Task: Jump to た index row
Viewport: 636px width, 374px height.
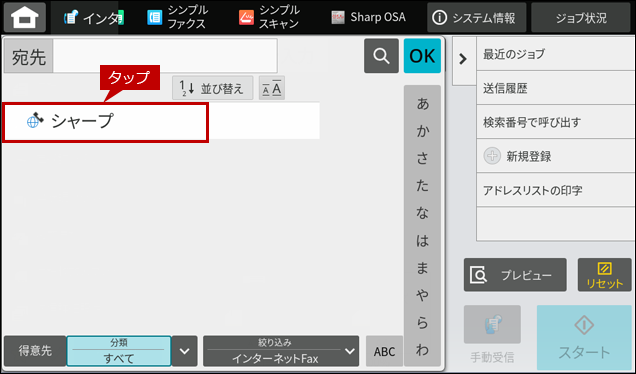Action: click(422, 185)
